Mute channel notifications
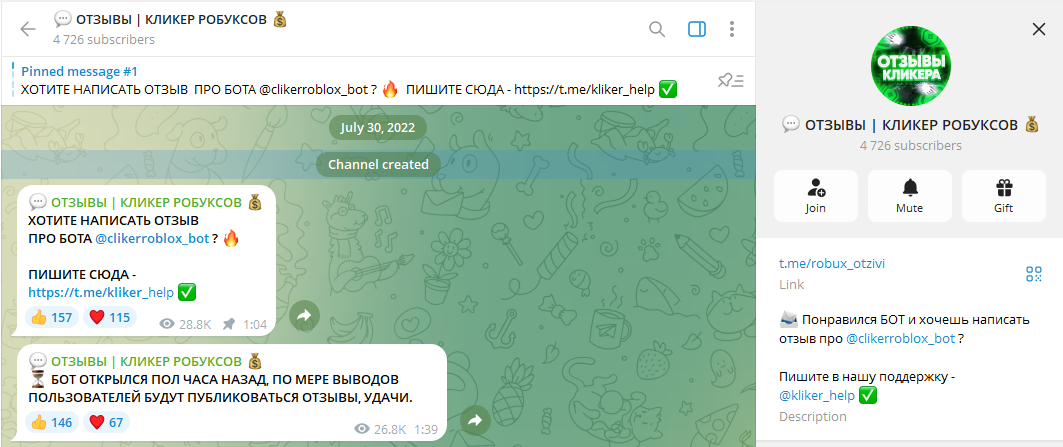Screen dimensions: 1063x447 910,196
